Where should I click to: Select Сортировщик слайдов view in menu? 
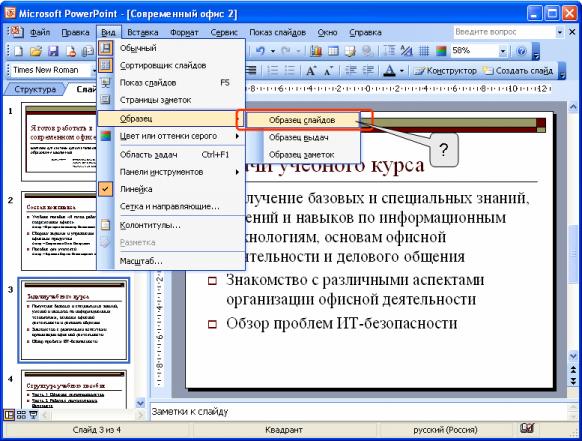click(171, 65)
